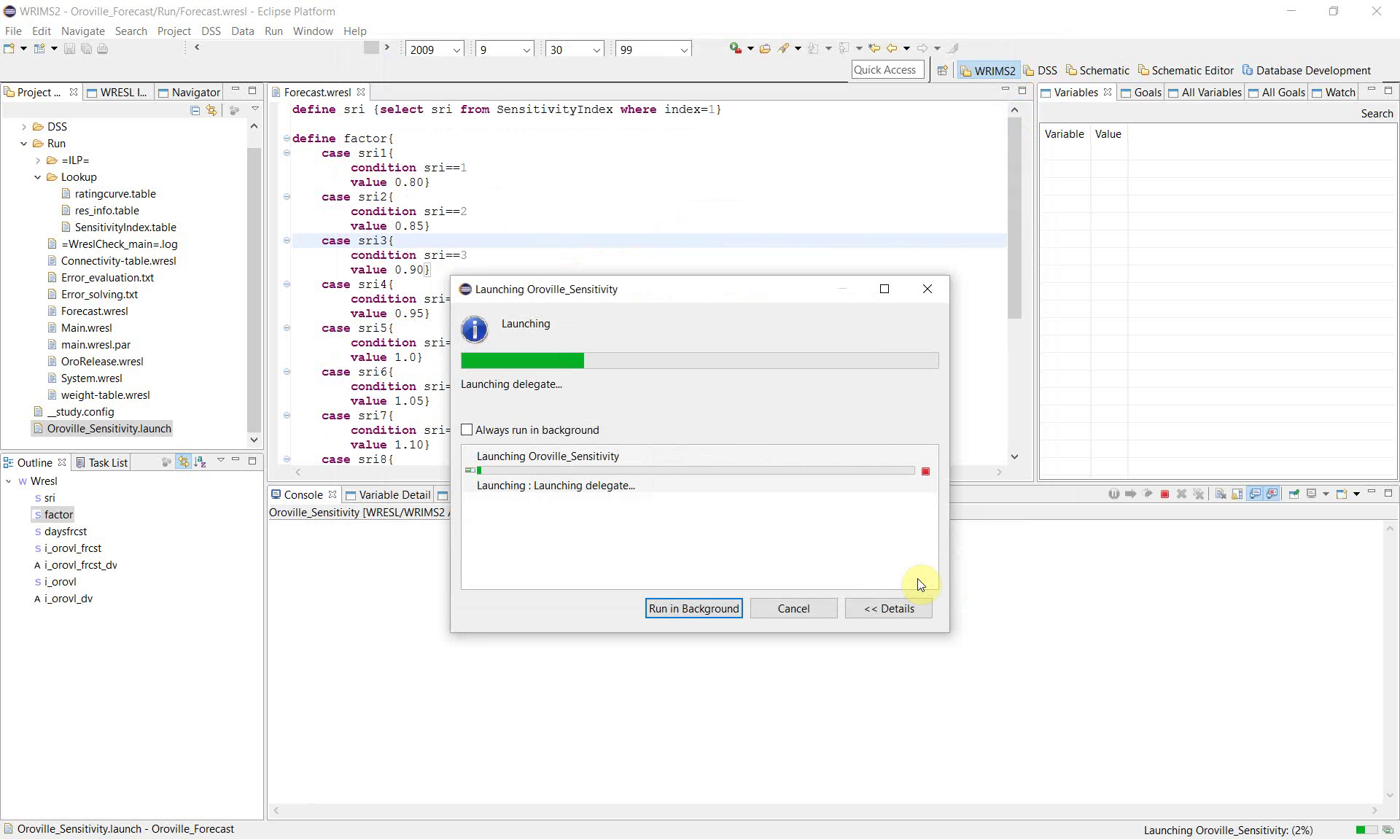
Task: Toggle Show Console When Output Changes icon
Action: coord(1255,494)
